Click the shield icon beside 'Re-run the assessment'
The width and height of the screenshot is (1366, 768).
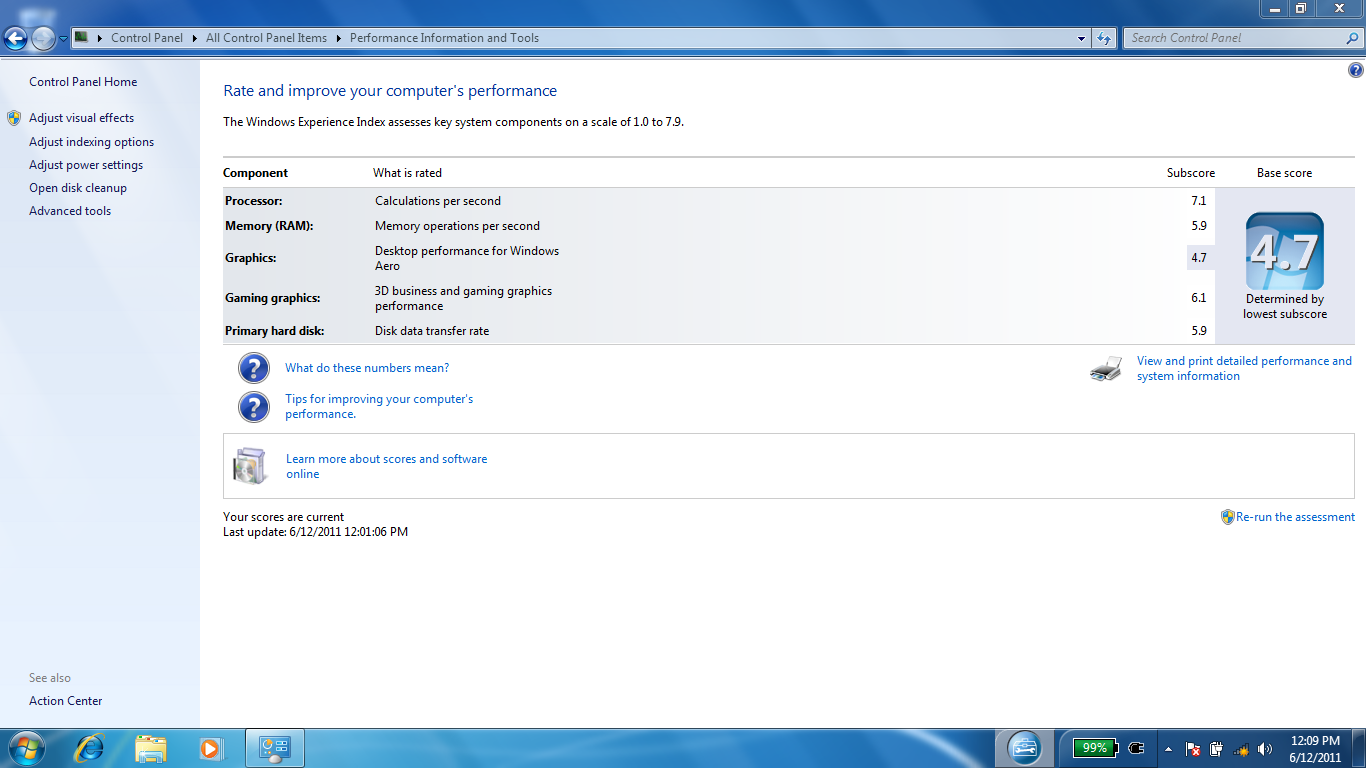(x=1228, y=517)
